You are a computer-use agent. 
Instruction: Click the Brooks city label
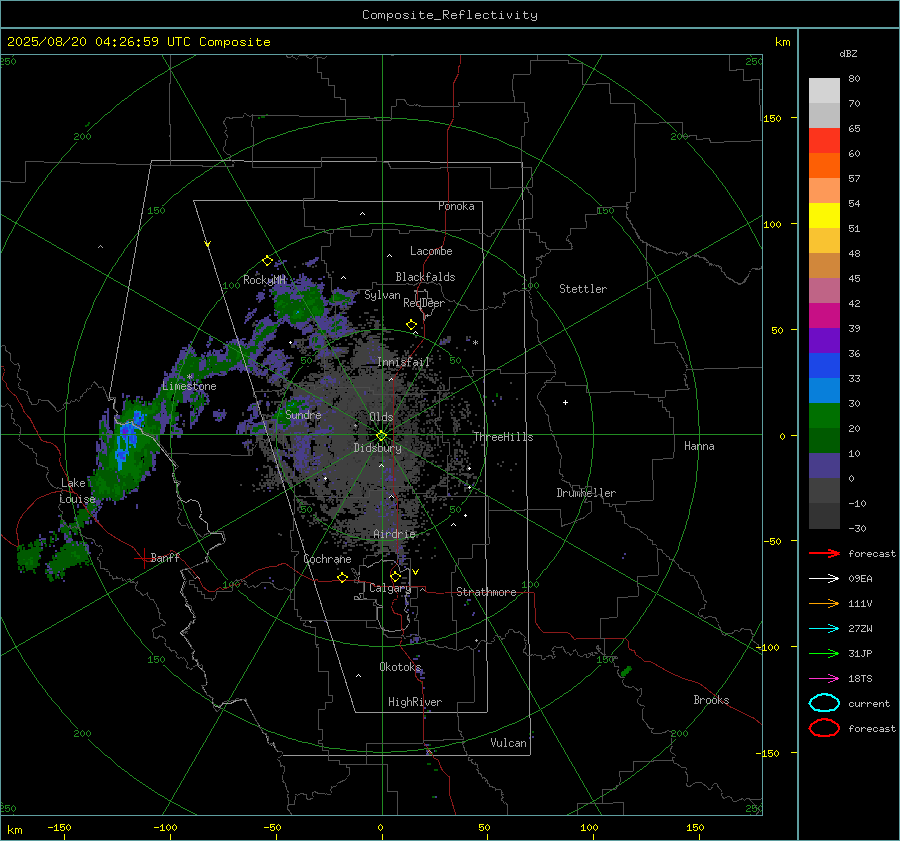pos(711,700)
